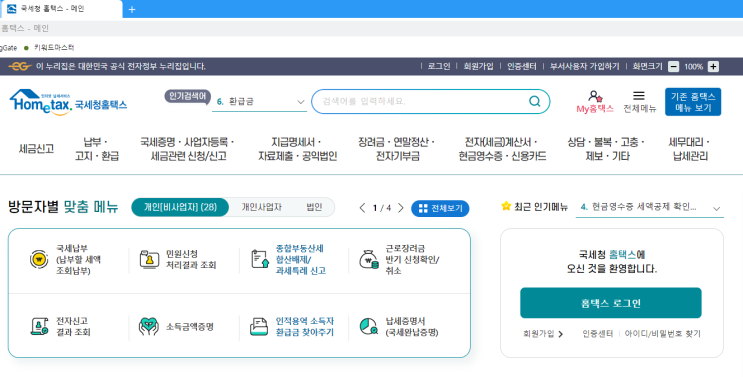Open 국세증명·사업자등록 menu

pyautogui.click(x=188, y=149)
